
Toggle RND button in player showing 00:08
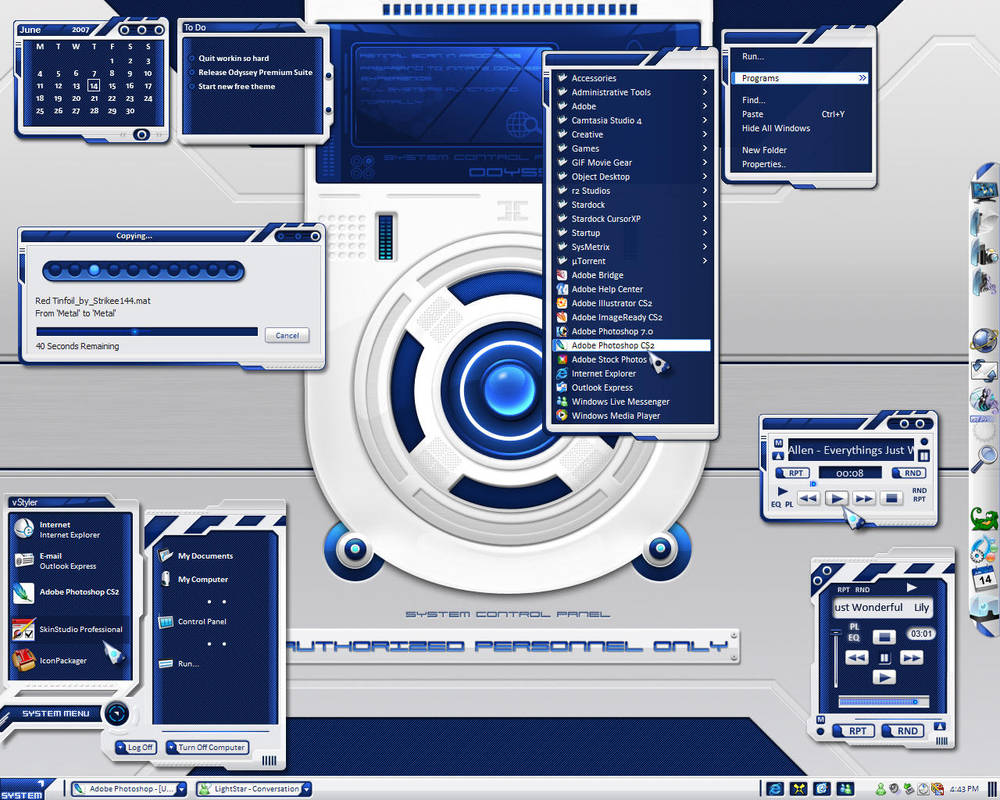pos(909,473)
